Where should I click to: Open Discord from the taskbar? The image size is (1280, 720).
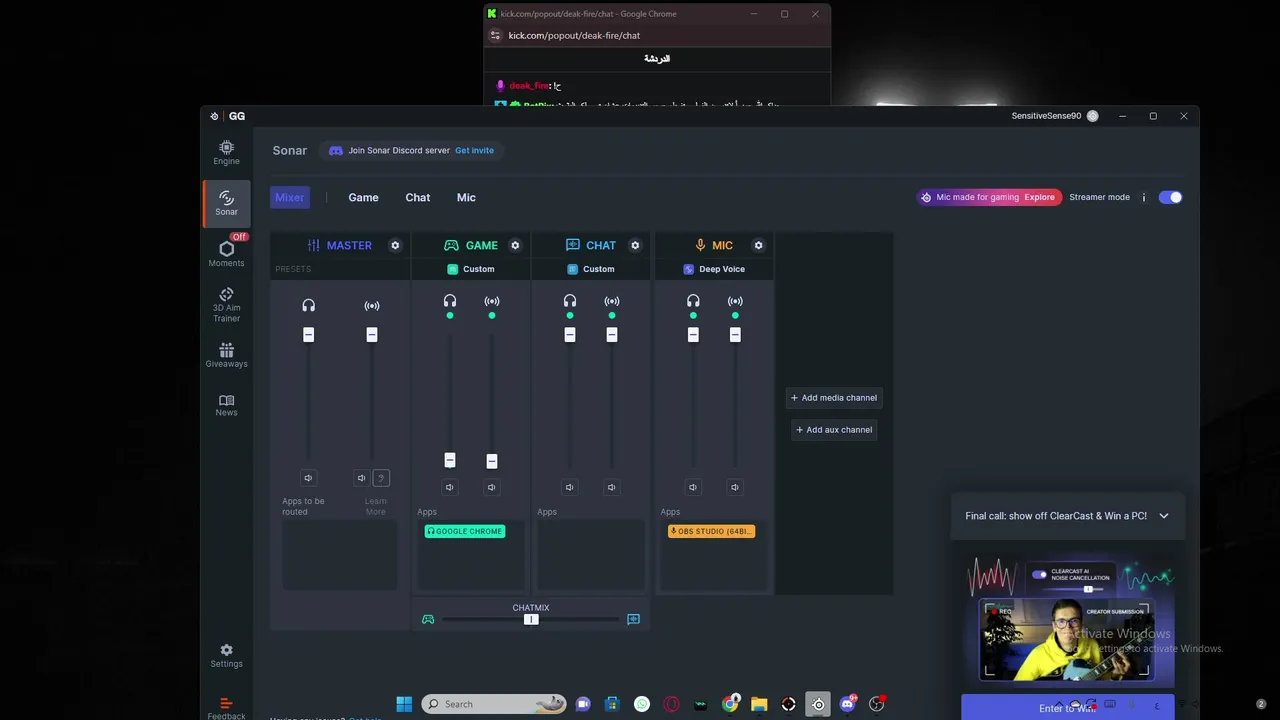tap(848, 704)
